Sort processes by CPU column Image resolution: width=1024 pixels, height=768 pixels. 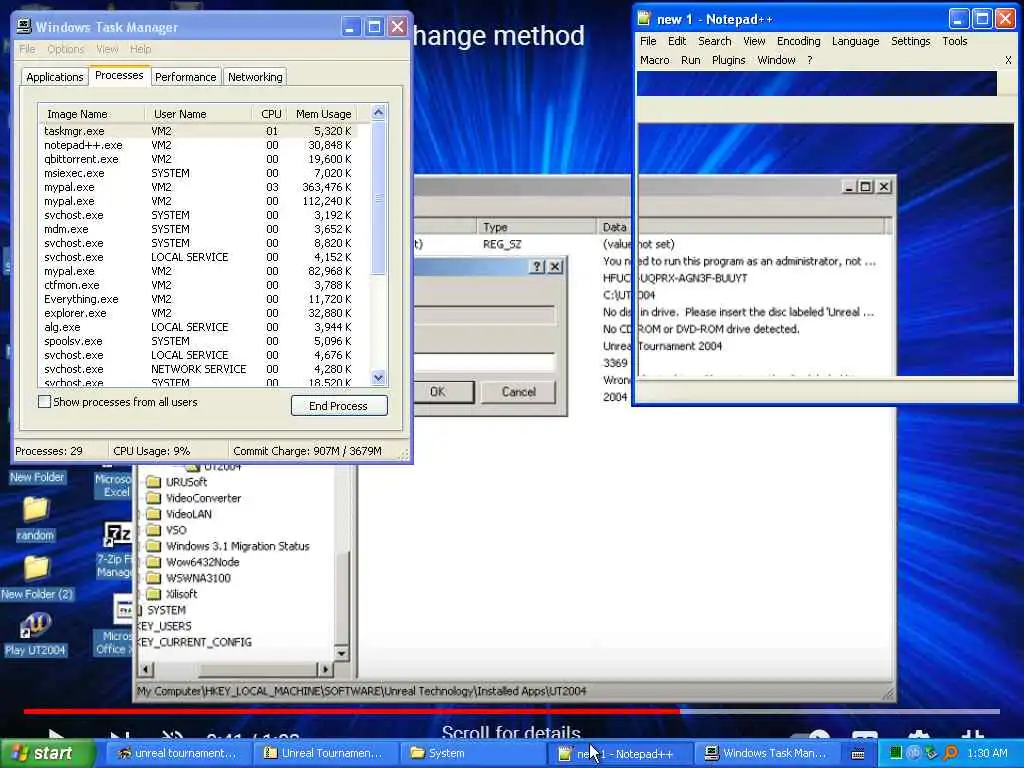pyautogui.click(x=270, y=114)
